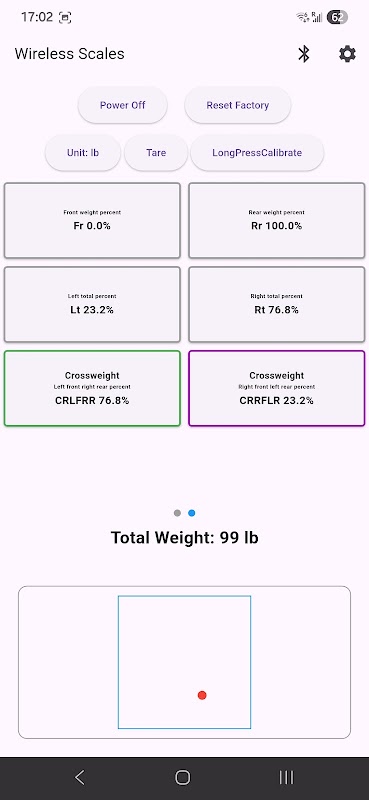The image size is (369, 800).
Task: Click the Reset Factory button
Action: 238,105
